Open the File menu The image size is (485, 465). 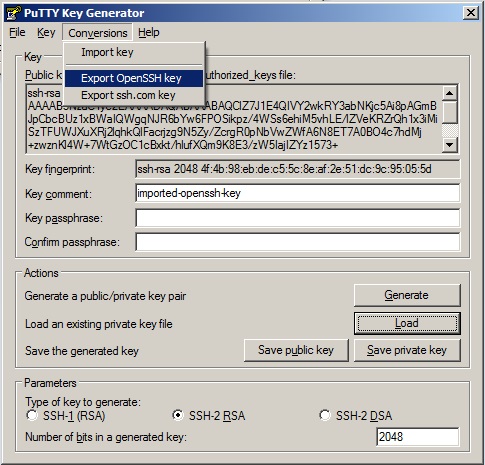point(17,33)
